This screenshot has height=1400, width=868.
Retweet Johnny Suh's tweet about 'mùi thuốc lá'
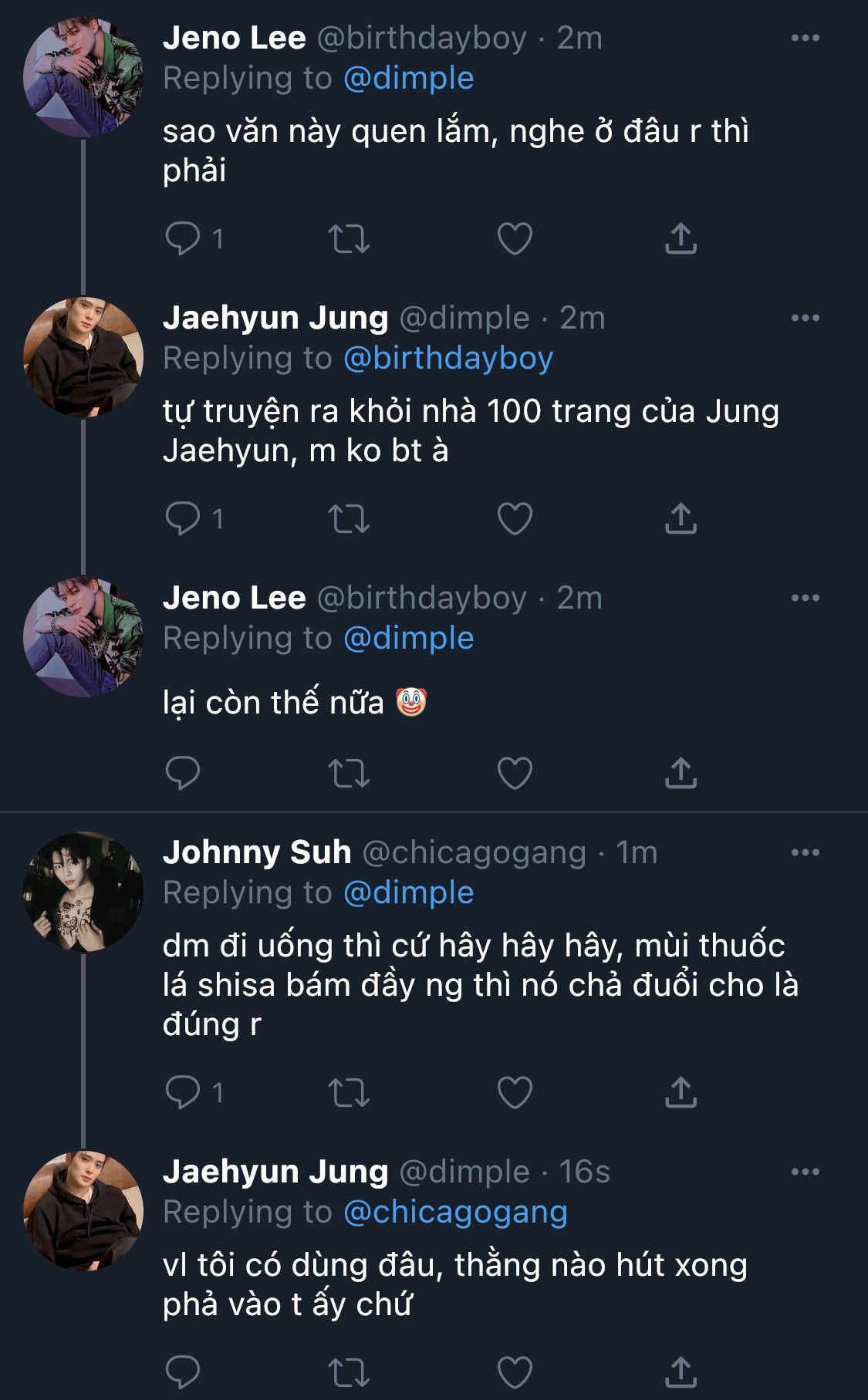tap(349, 1092)
